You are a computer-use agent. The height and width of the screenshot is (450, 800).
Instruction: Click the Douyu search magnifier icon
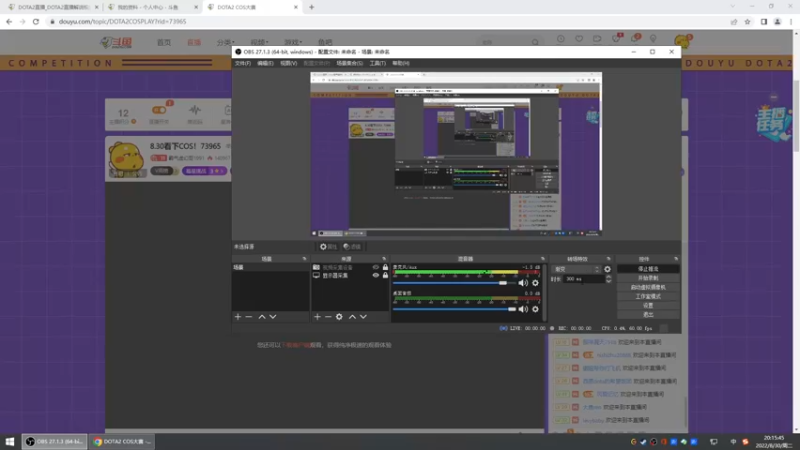click(535, 42)
